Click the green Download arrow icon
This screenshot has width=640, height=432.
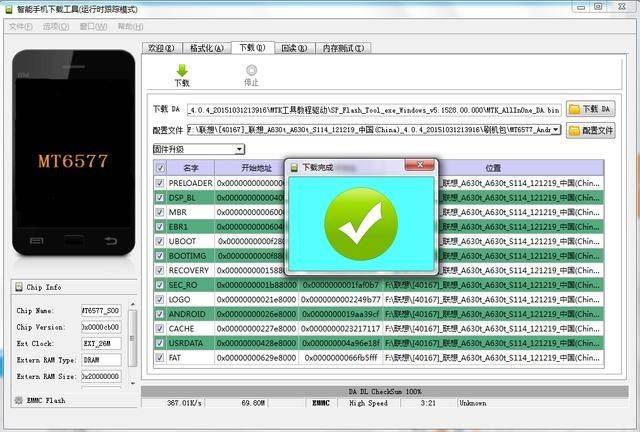pos(182,70)
